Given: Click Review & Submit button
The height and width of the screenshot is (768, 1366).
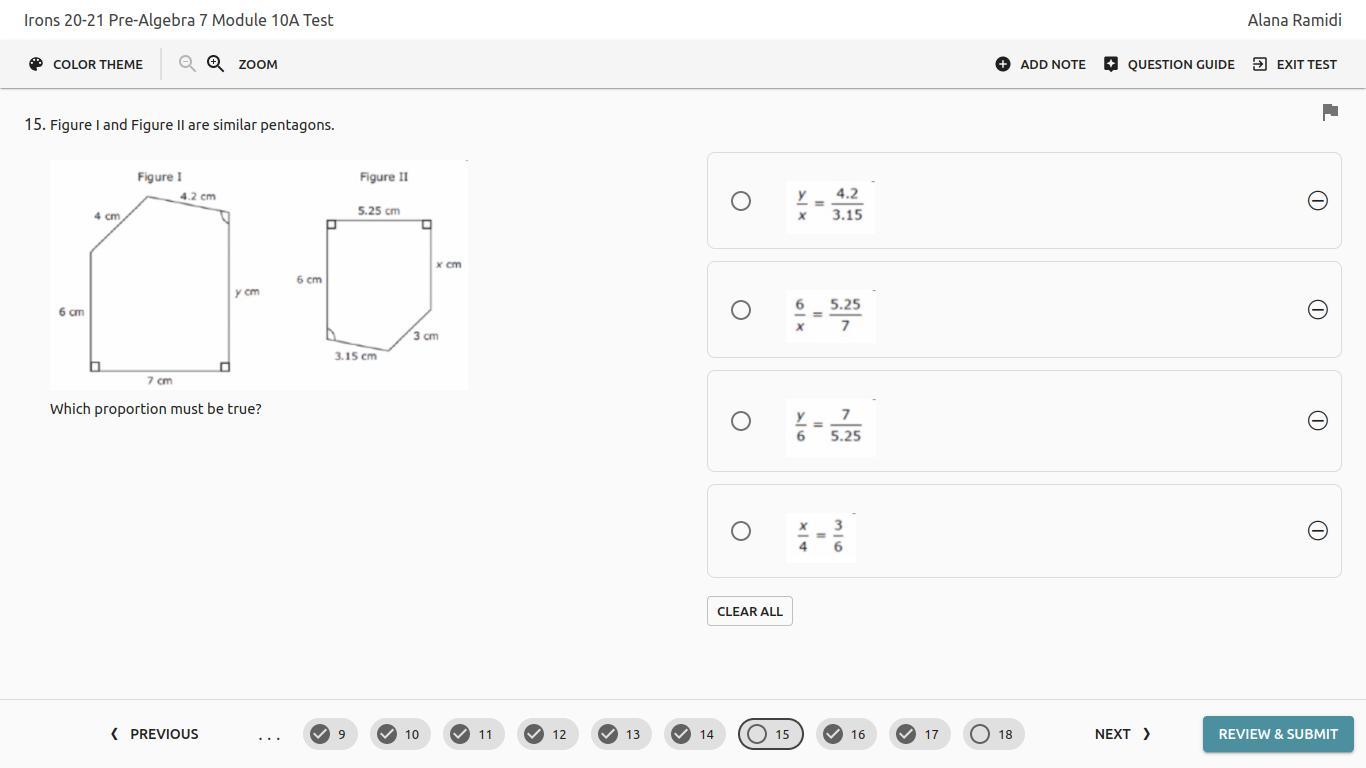Looking at the screenshot, I should (1277, 734).
